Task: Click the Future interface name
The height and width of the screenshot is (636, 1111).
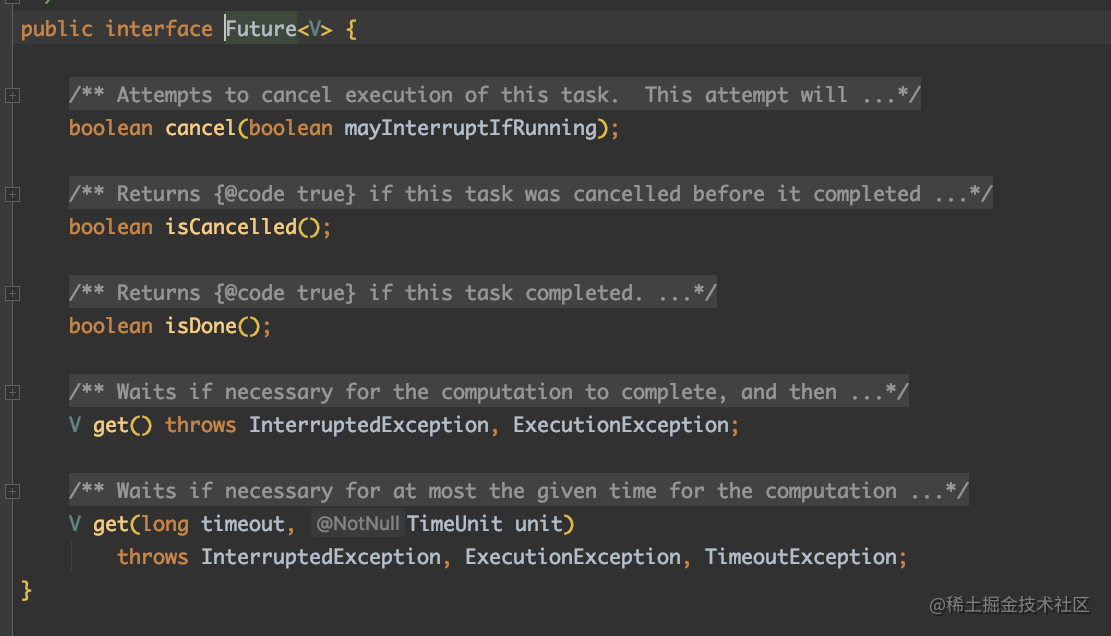Action: [261, 29]
